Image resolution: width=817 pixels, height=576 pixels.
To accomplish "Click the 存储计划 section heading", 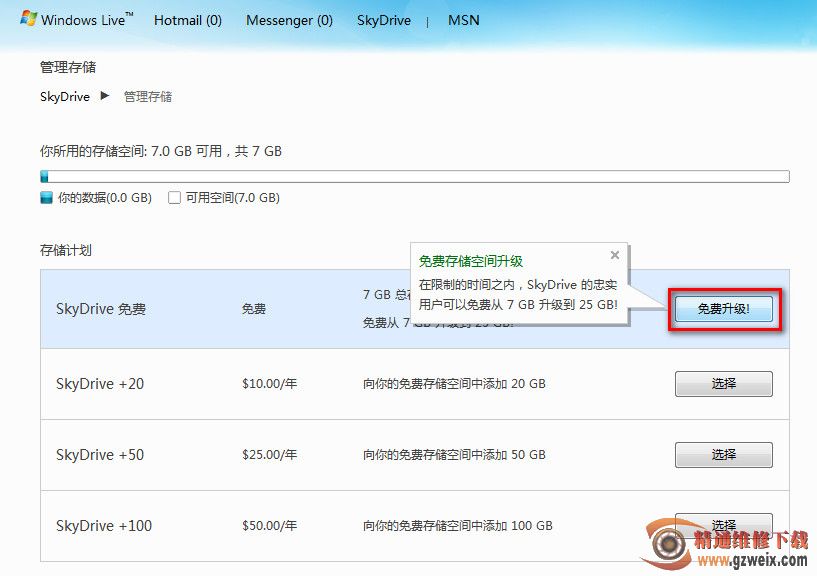I will 66,250.
